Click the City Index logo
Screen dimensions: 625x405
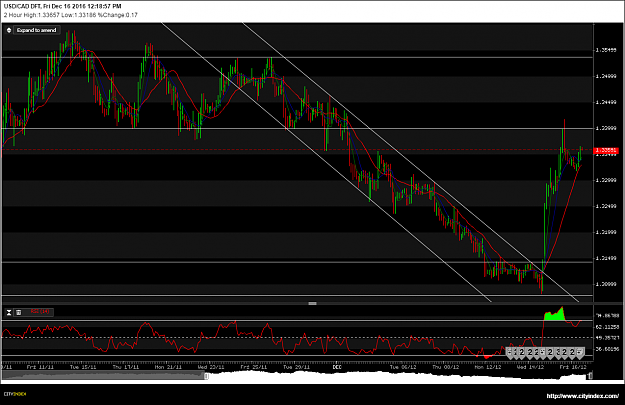[x=15, y=394]
